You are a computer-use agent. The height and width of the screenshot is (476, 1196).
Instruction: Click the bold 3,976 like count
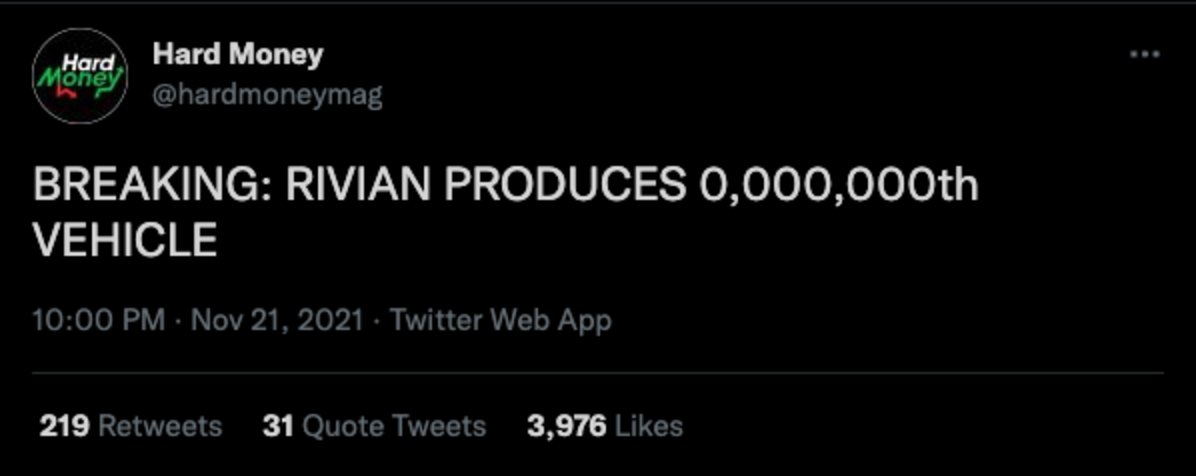567,426
